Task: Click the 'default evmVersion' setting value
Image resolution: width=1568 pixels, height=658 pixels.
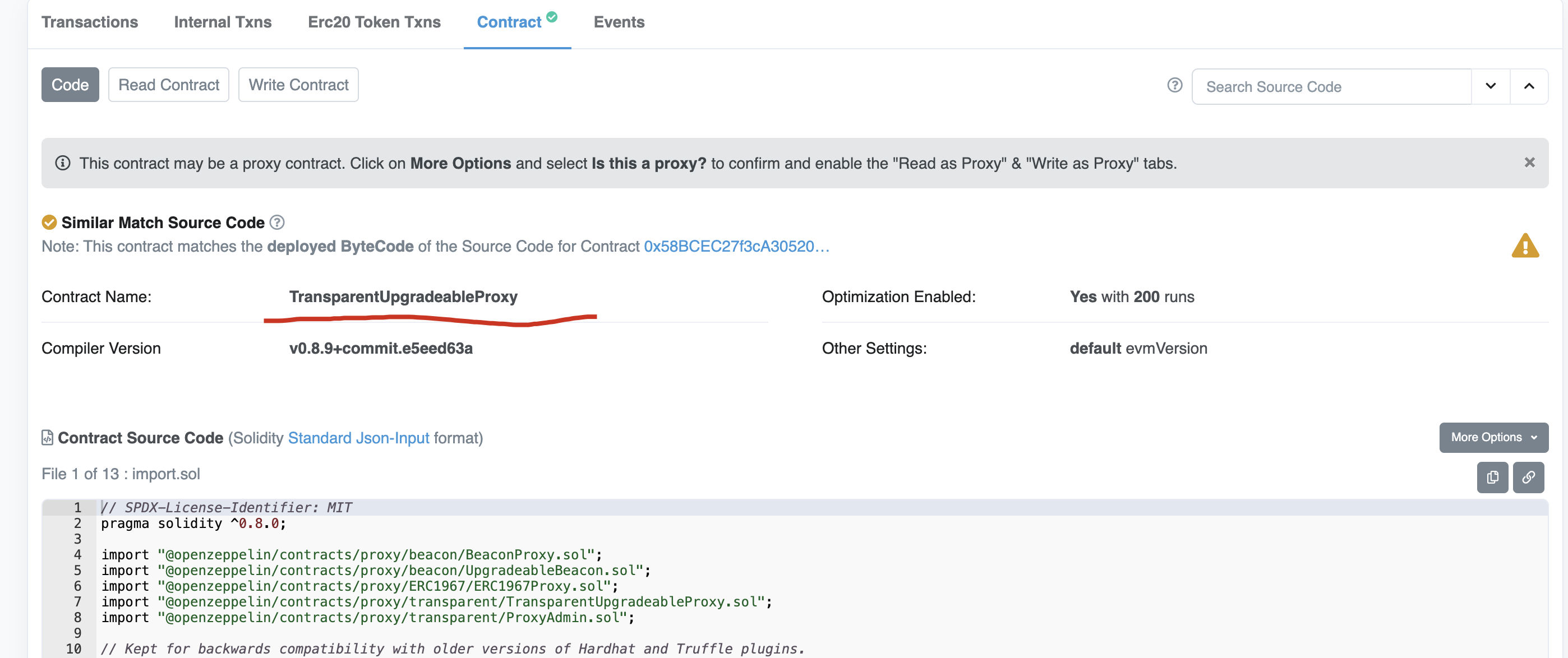Action: coord(1138,349)
